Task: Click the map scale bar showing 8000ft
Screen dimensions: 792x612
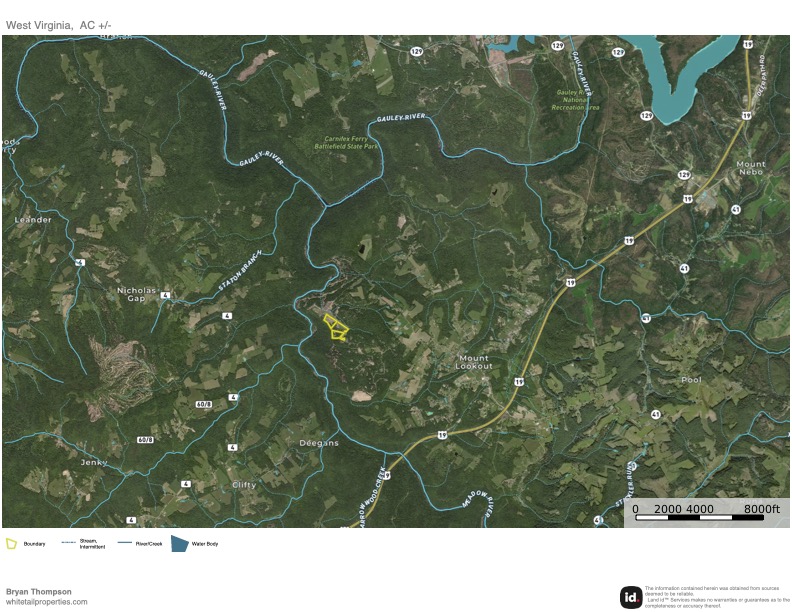Action: coord(707,513)
